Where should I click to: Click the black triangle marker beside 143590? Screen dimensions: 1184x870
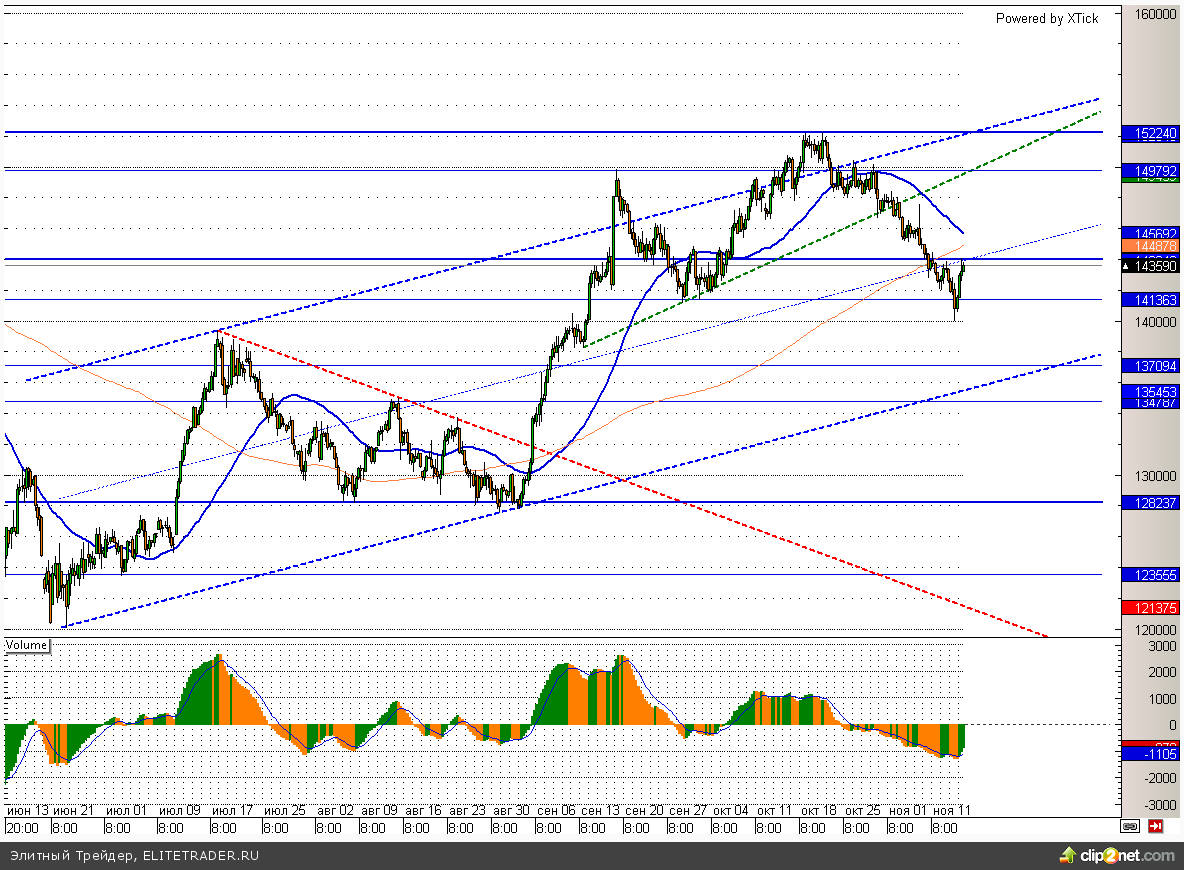1126,267
